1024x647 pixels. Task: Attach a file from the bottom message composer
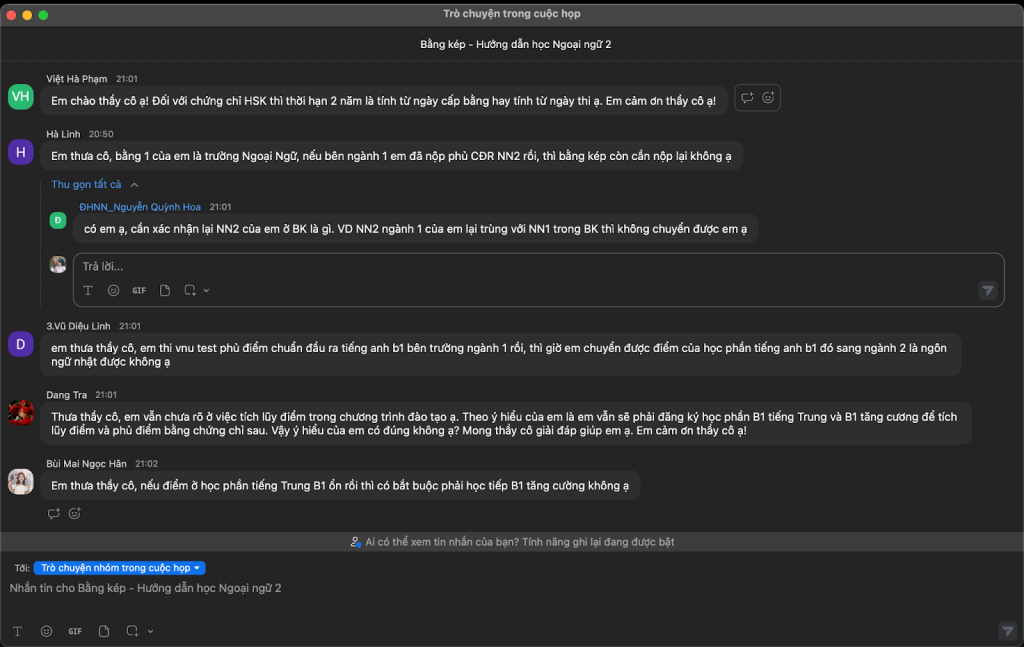104,631
